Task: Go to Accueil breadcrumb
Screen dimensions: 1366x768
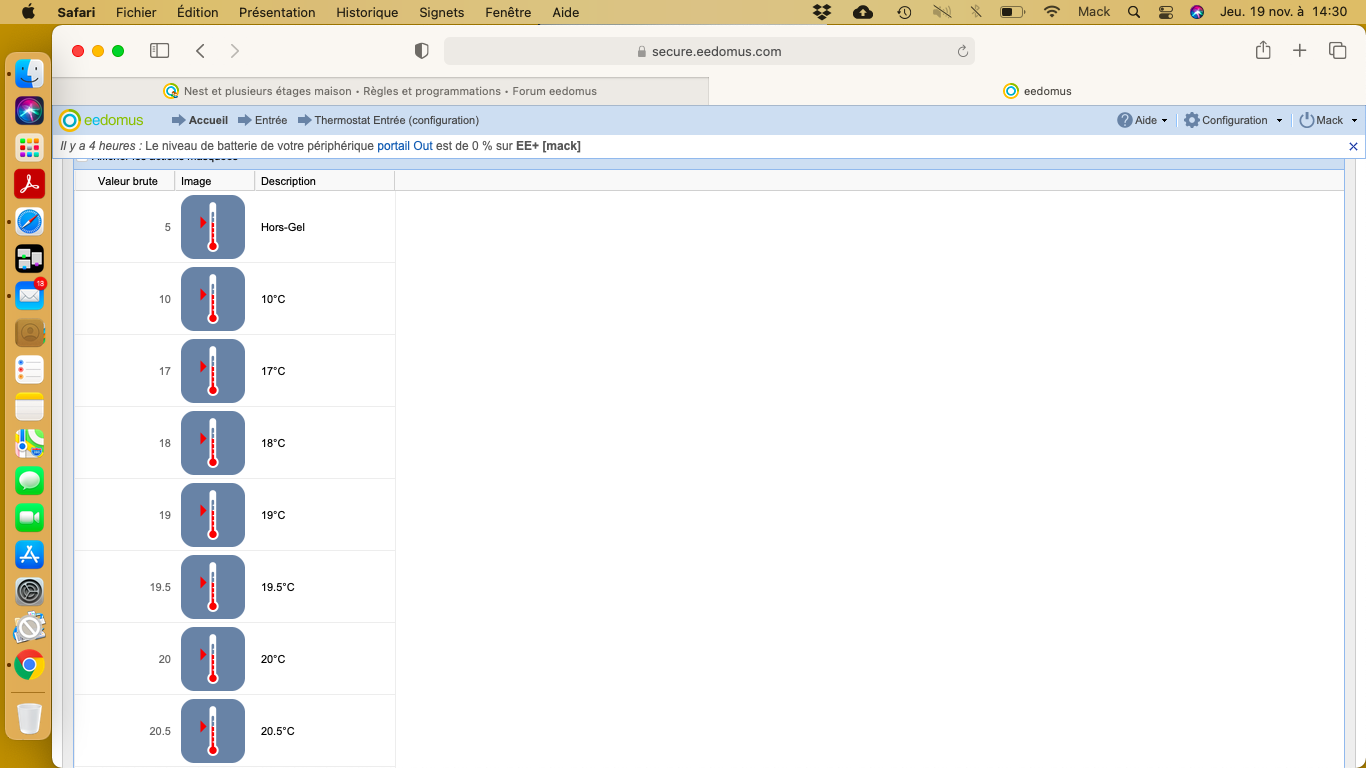Action: pyautogui.click(x=200, y=120)
